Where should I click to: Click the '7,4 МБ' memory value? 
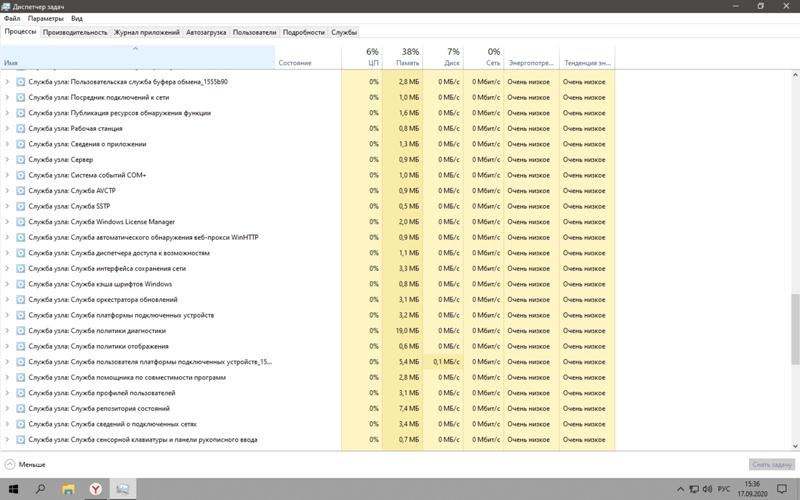409,409
